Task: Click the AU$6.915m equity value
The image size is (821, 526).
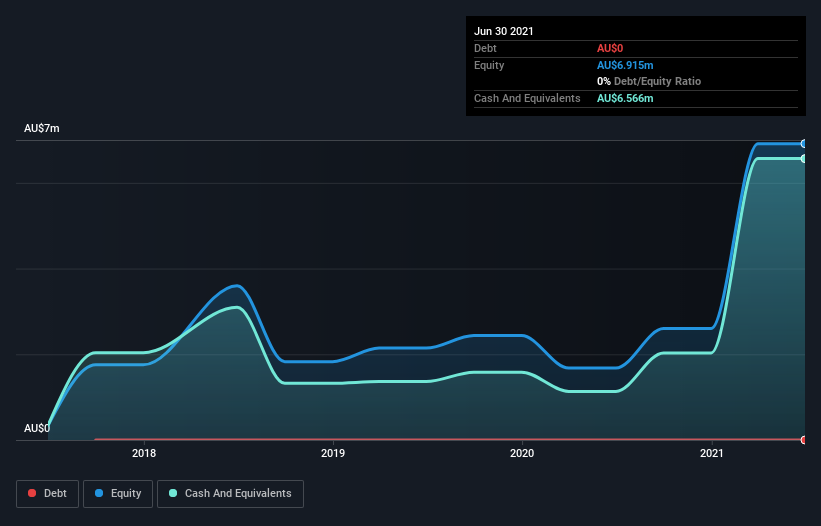Action: pyautogui.click(x=625, y=65)
